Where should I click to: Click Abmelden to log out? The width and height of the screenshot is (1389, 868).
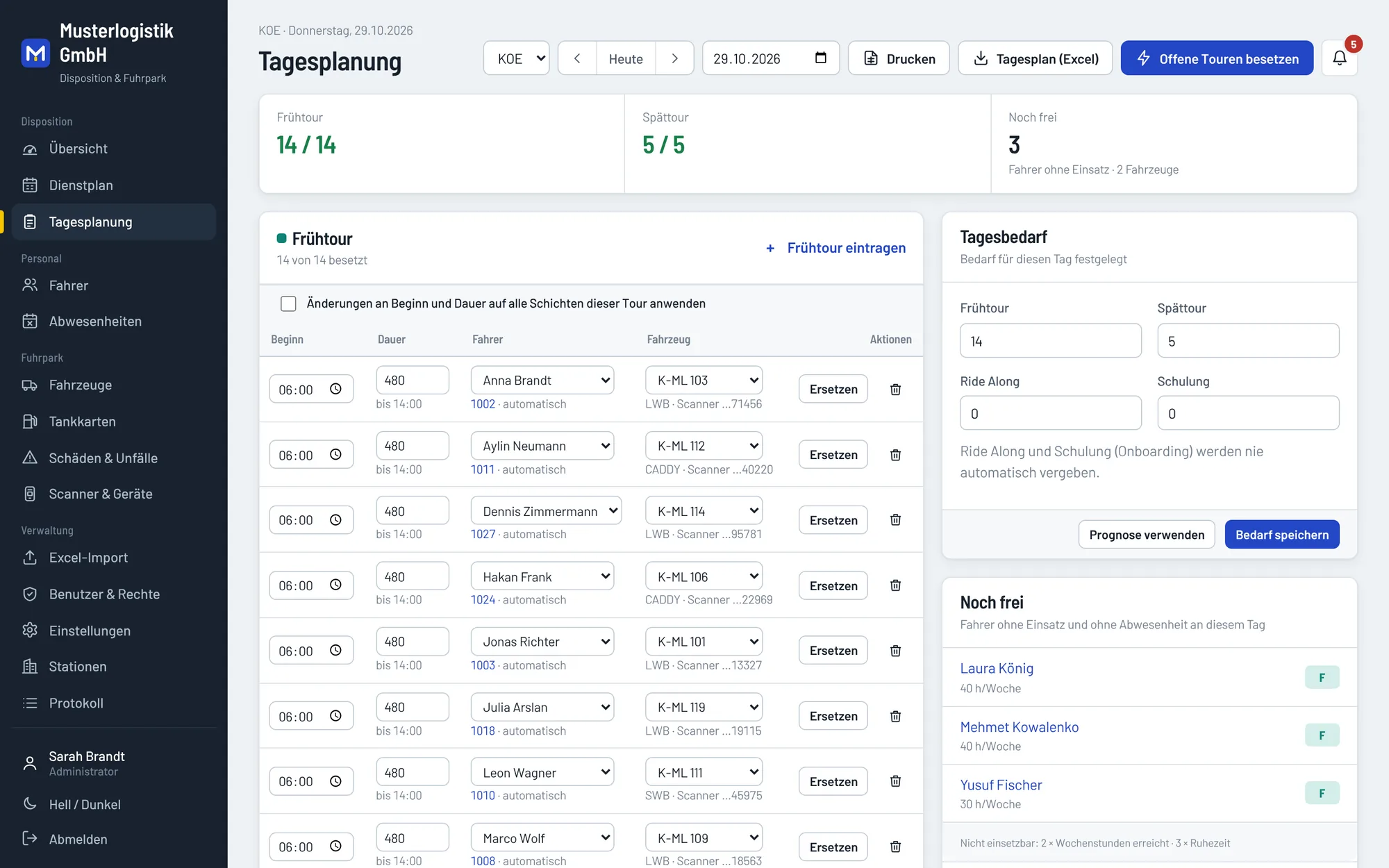click(x=114, y=839)
